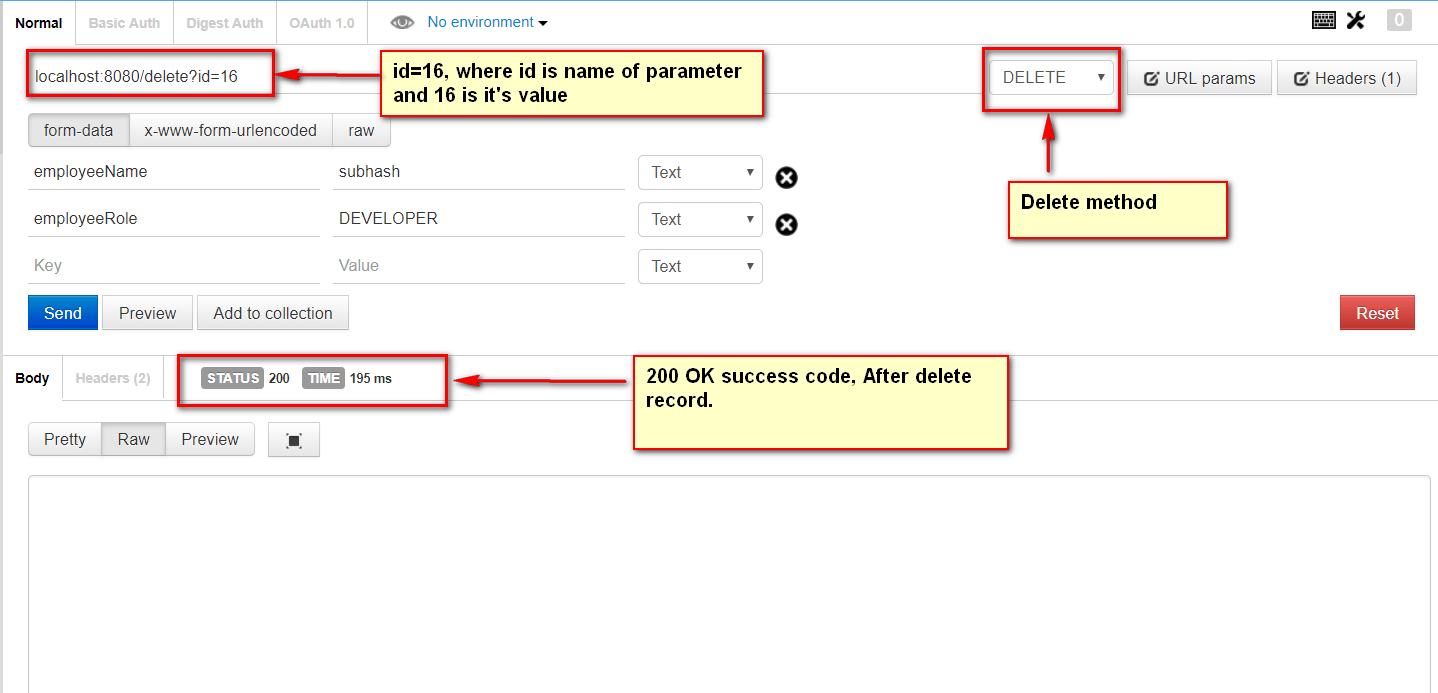Click the Send button
Image resolution: width=1438 pixels, height=693 pixels.
pyautogui.click(x=62, y=312)
